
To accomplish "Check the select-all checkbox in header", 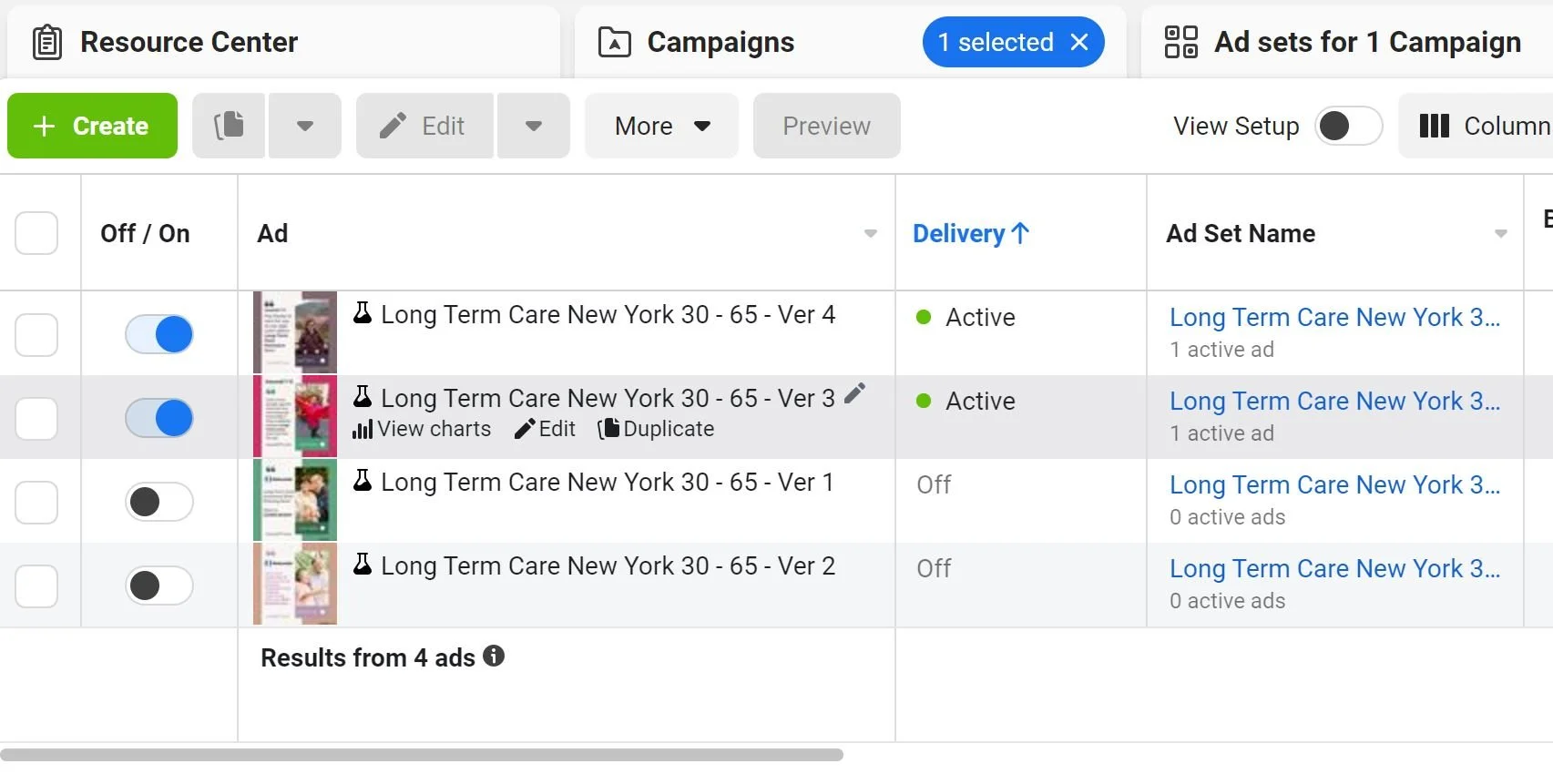I will tap(36, 233).
